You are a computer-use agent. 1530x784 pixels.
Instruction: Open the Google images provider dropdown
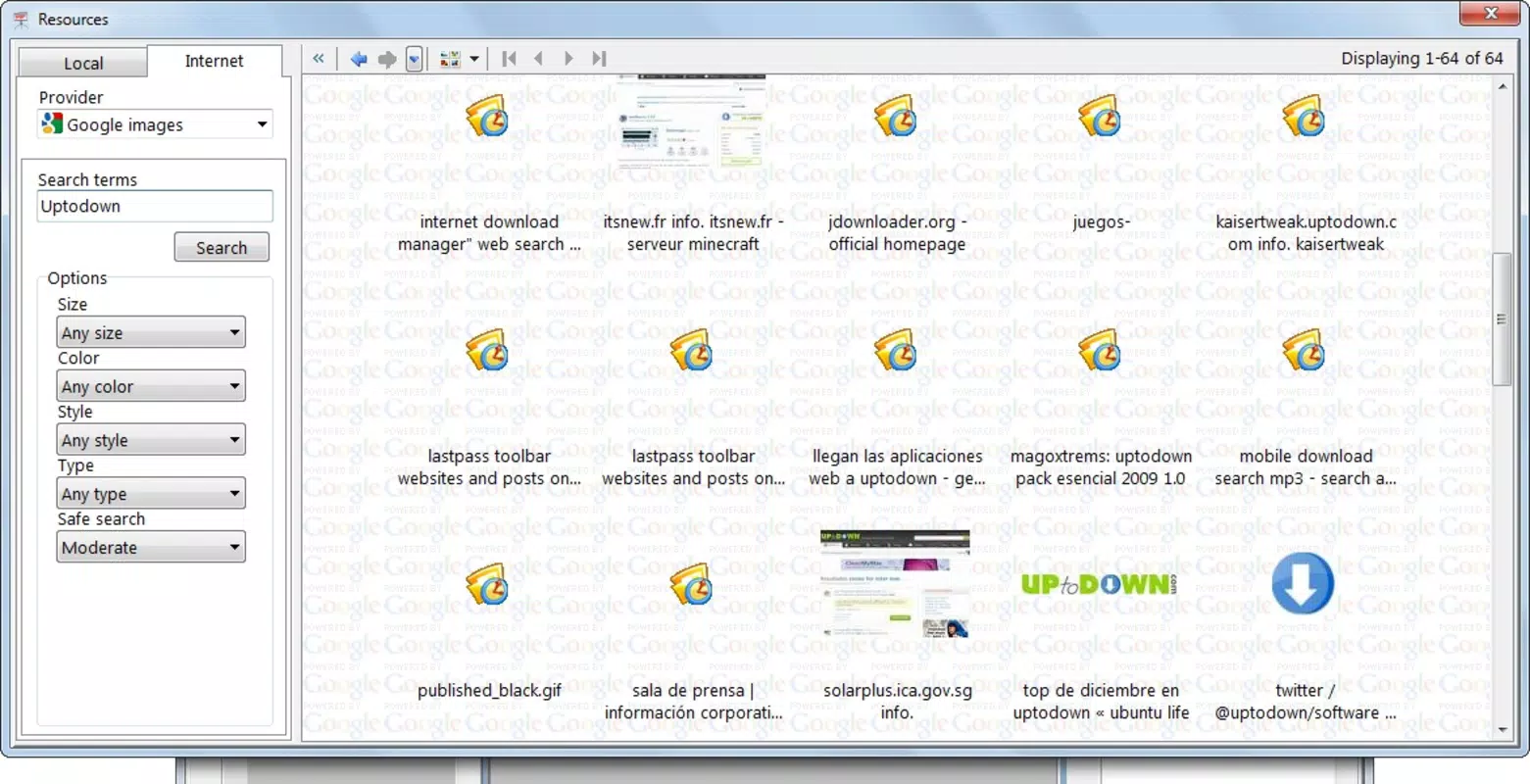click(x=155, y=124)
